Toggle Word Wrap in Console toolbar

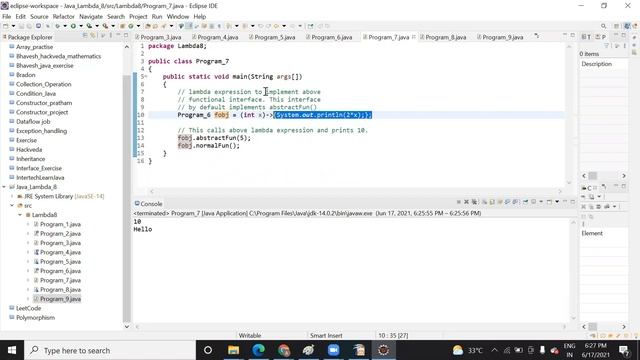tap(500, 202)
